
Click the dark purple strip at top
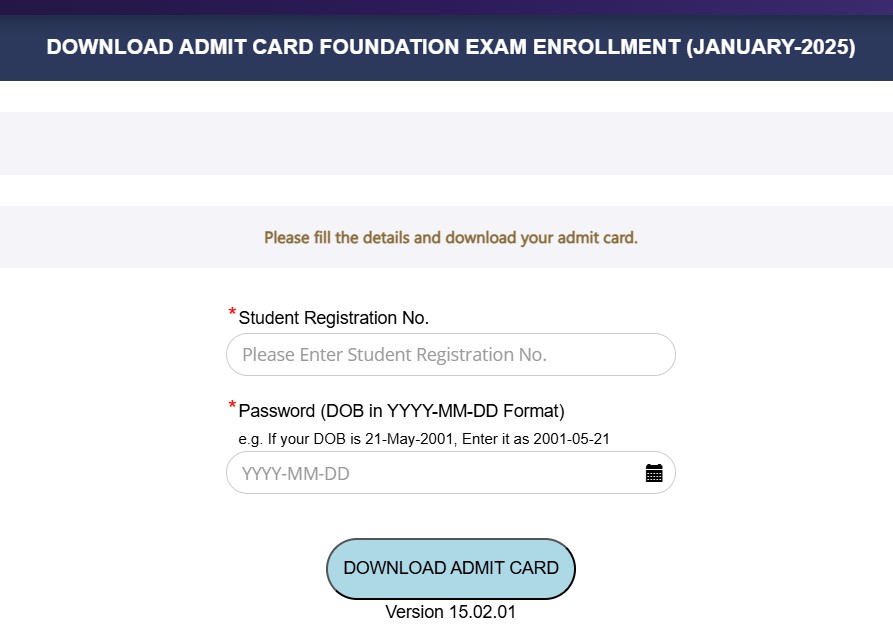click(446, 7)
